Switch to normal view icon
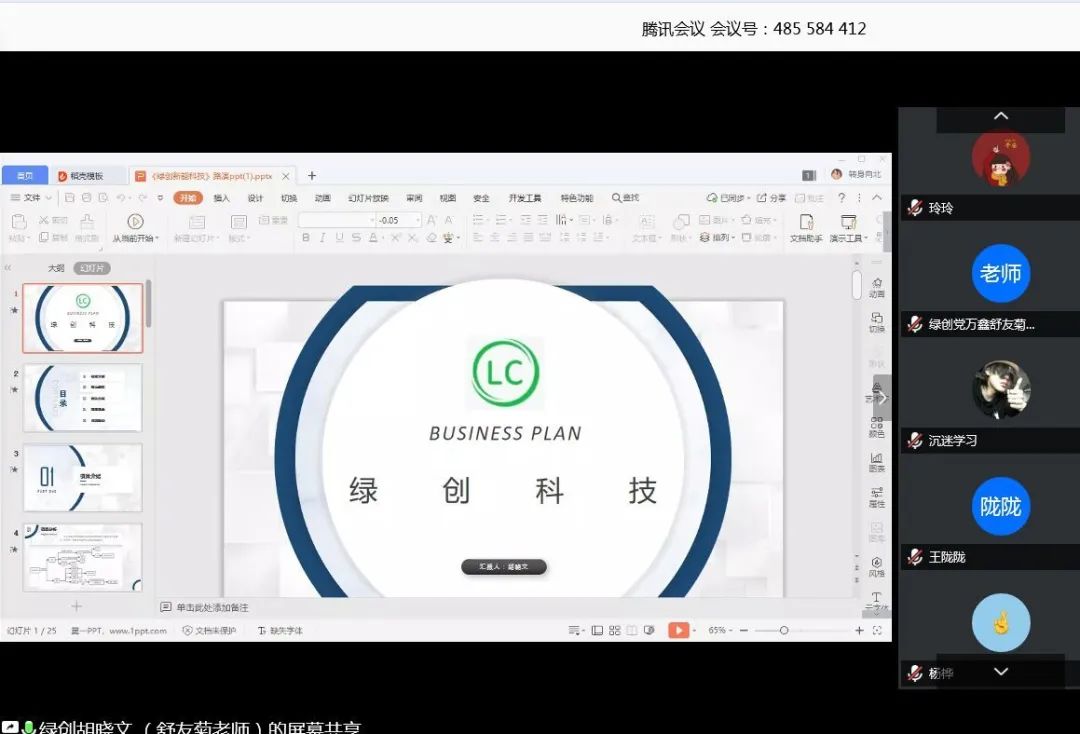1080x734 pixels. click(x=597, y=630)
